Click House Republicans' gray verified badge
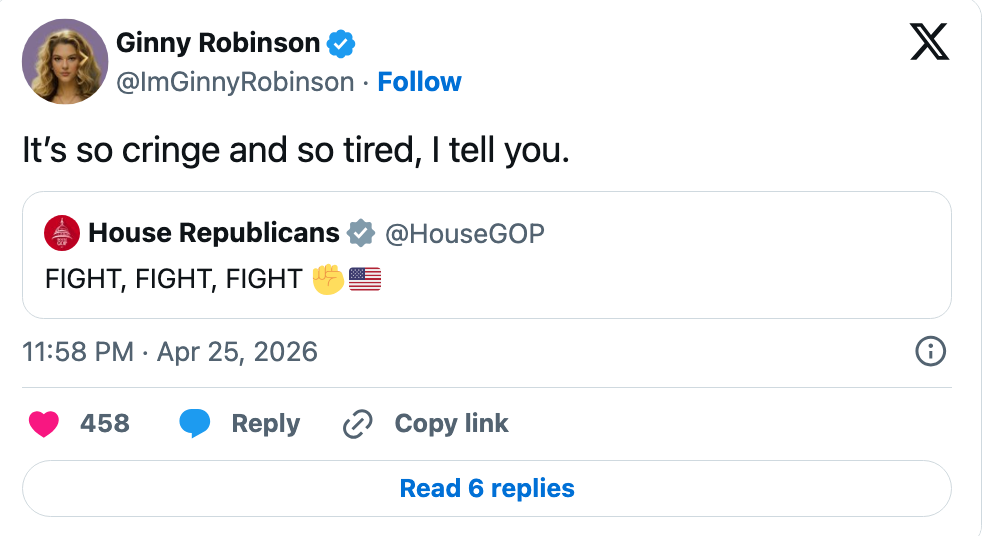The image size is (982, 536). [x=360, y=233]
